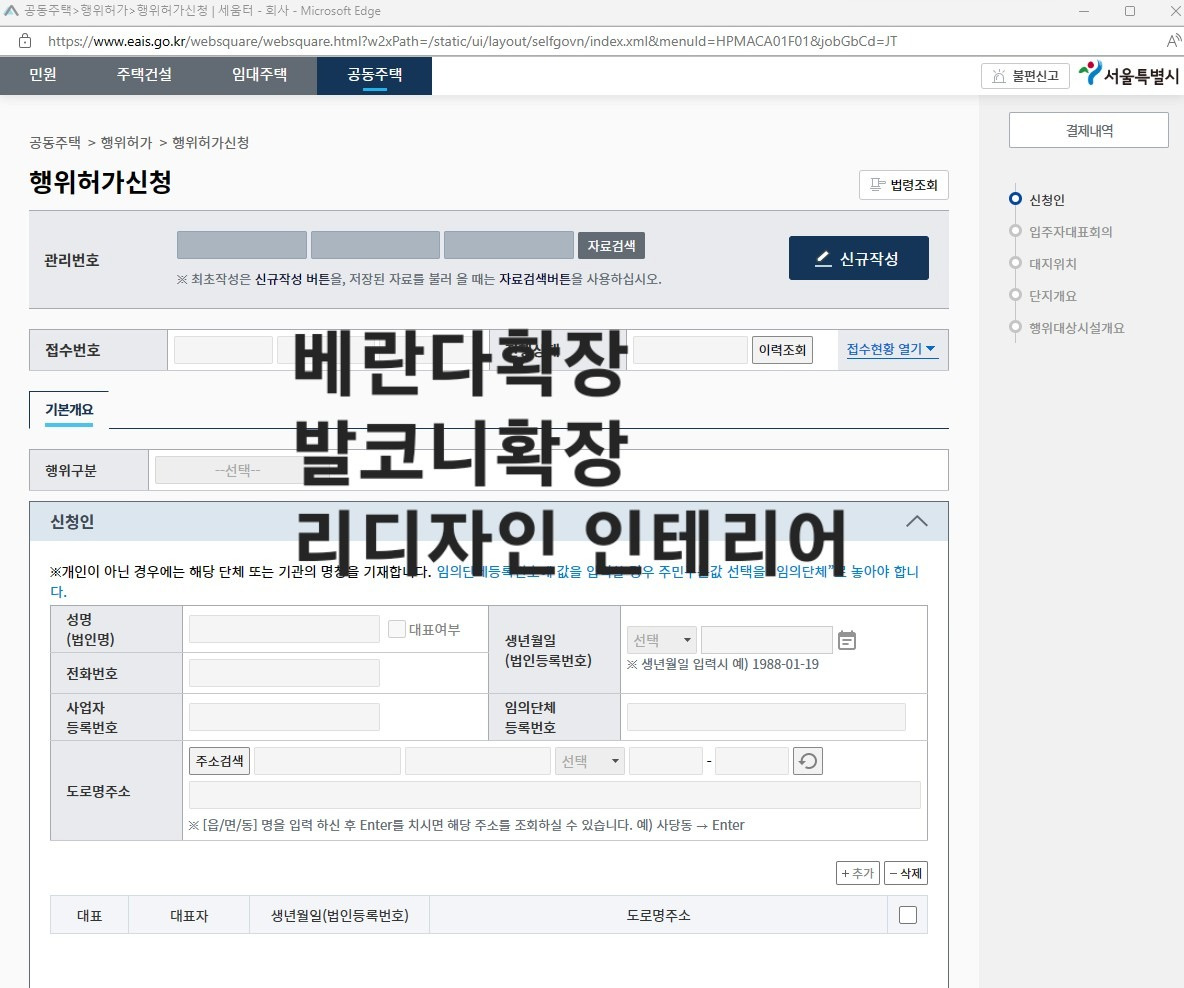The image size is (1184, 988).
Task: Click the 이력조회 button
Action: pos(782,350)
